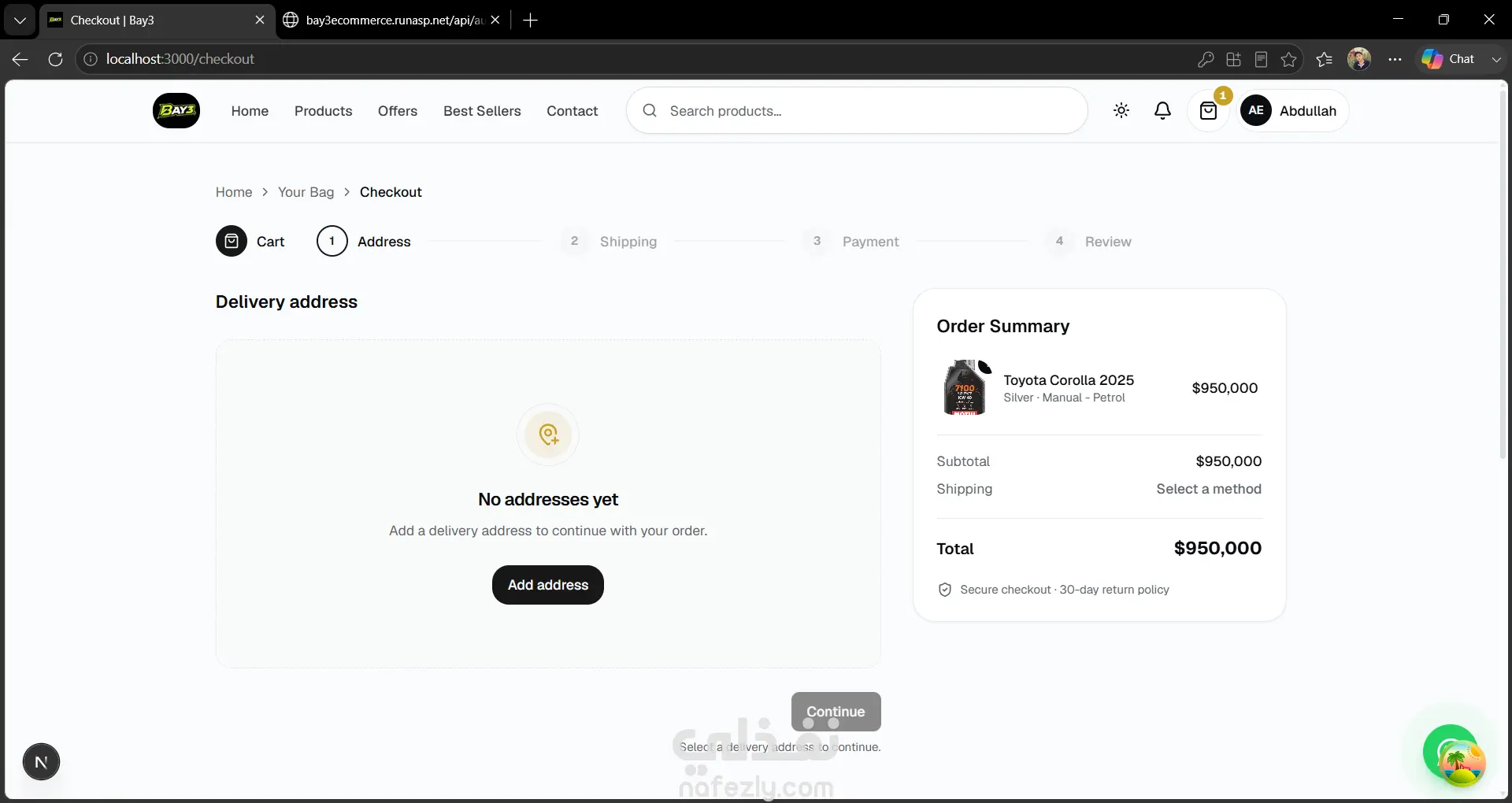Click the Add address button
Viewport: 1512px width, 803px height.
[x=548, y=585]
